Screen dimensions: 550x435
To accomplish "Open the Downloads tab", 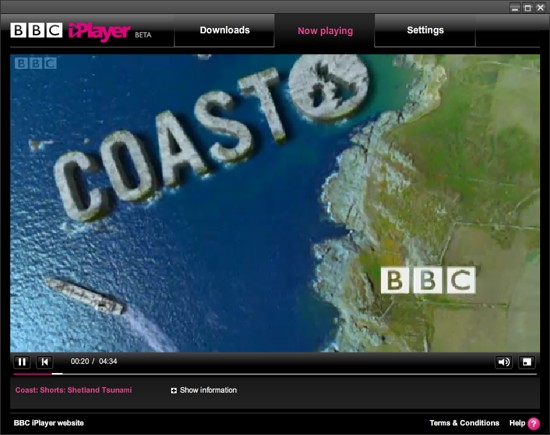I will click(224, 30).
